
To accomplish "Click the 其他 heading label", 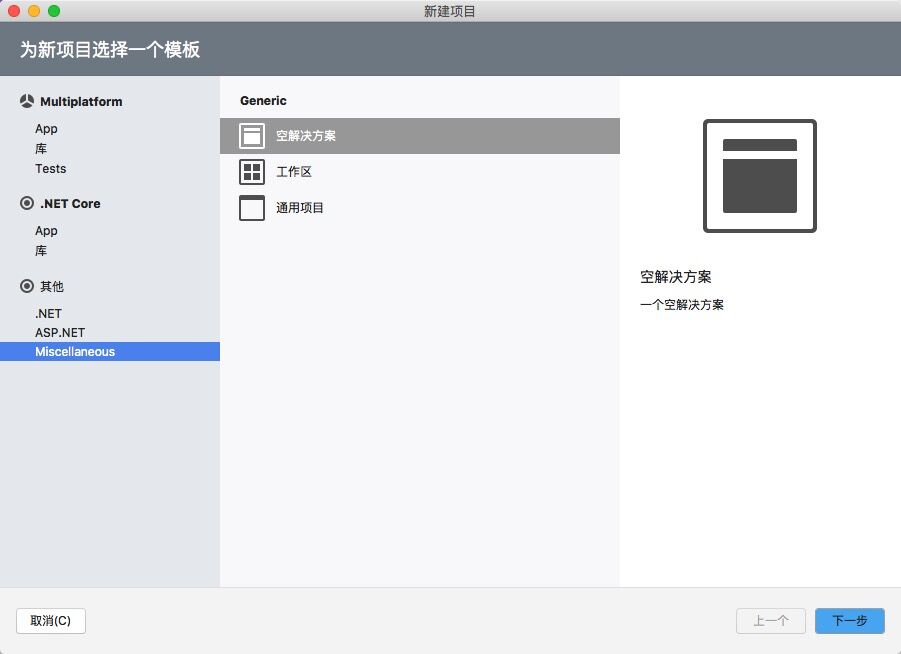I will (52, 286).
